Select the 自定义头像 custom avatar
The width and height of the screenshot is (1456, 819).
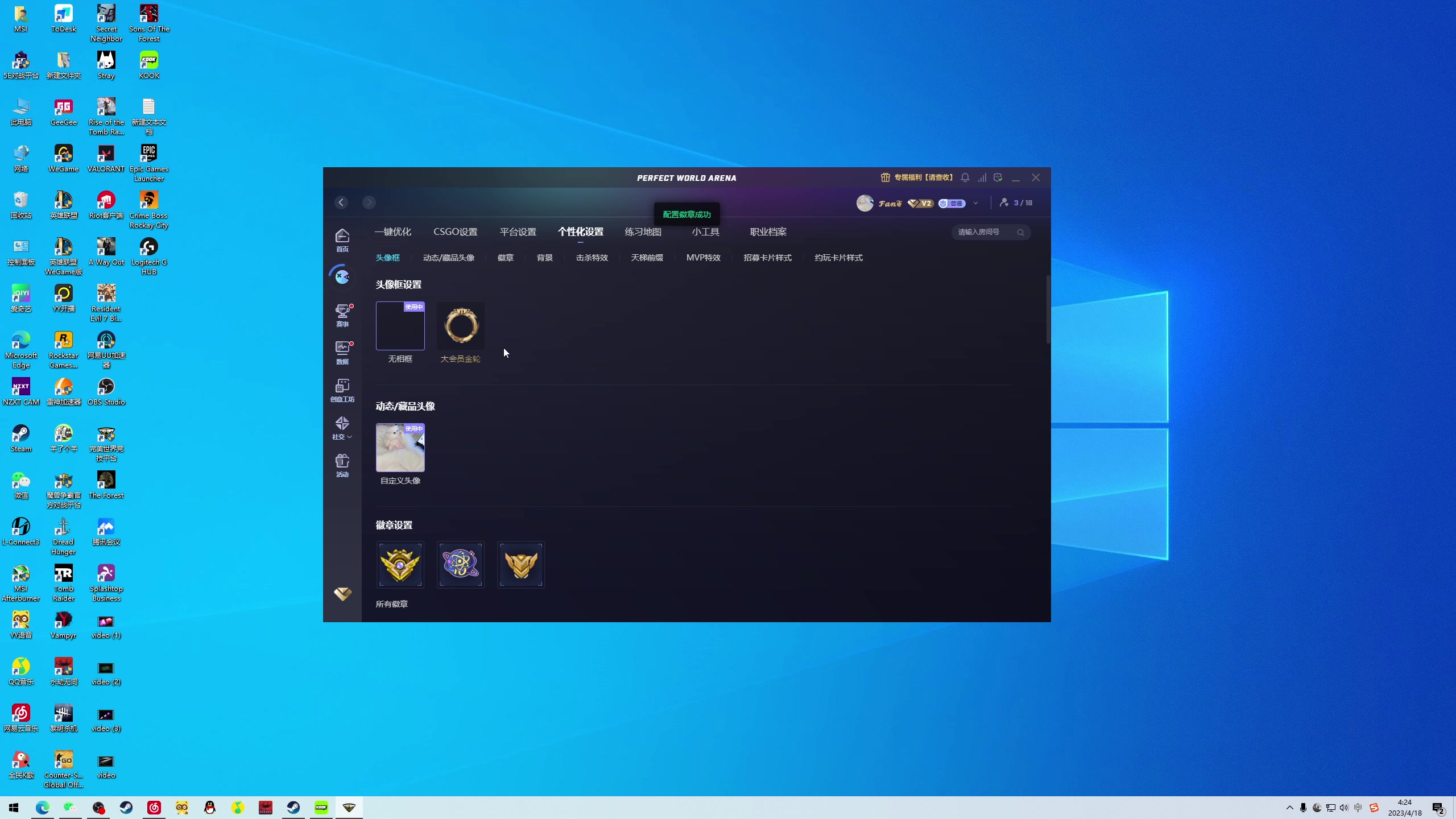point(400,448)
